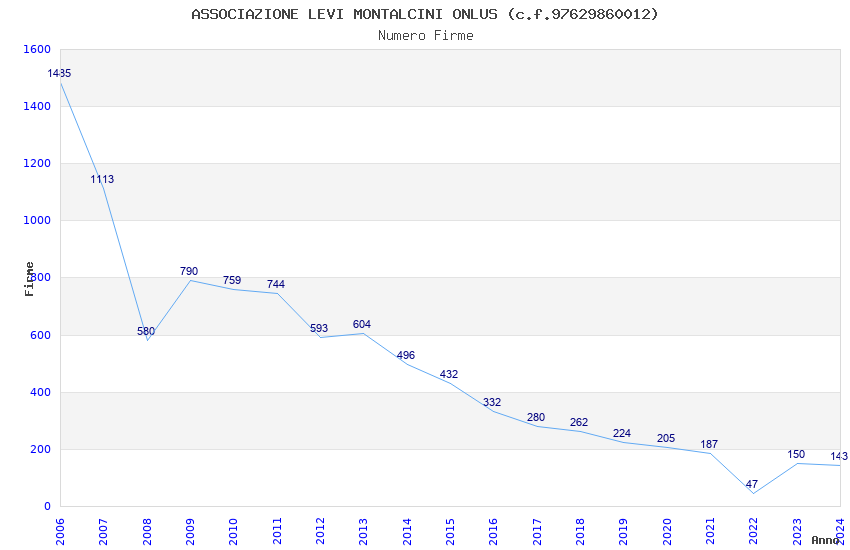
Task: Click the 2018 year label
Action: click(x=580, y=531)
